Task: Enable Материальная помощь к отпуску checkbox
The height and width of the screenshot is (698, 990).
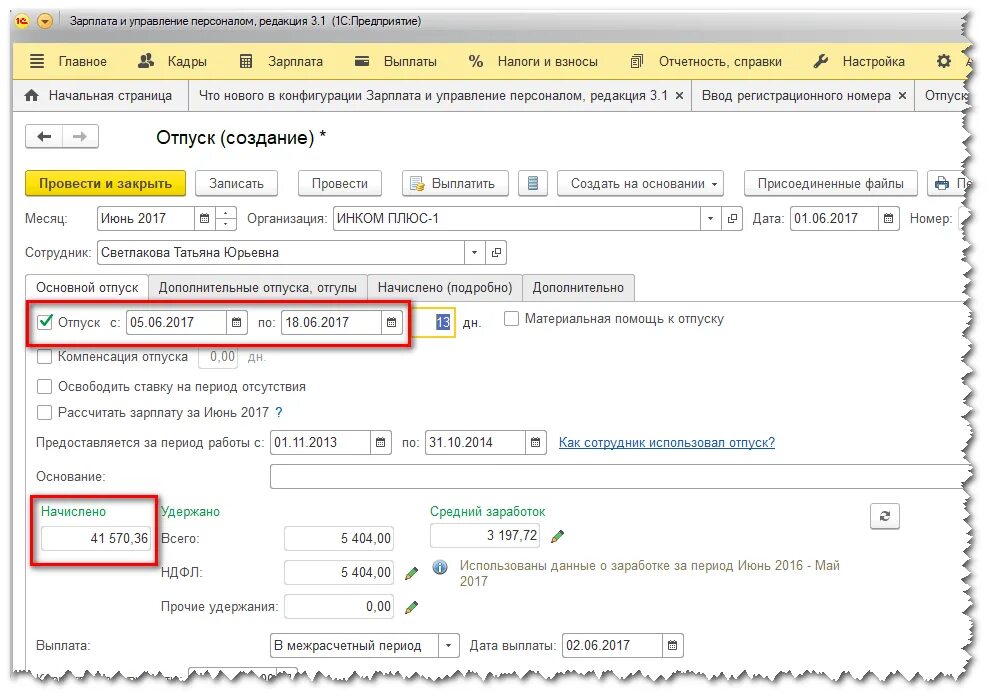Action: tap(511, 319)
